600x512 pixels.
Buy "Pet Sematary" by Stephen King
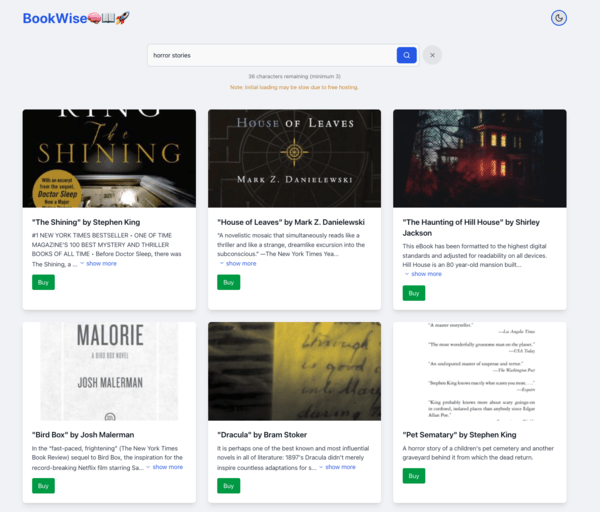coord(414,476)
